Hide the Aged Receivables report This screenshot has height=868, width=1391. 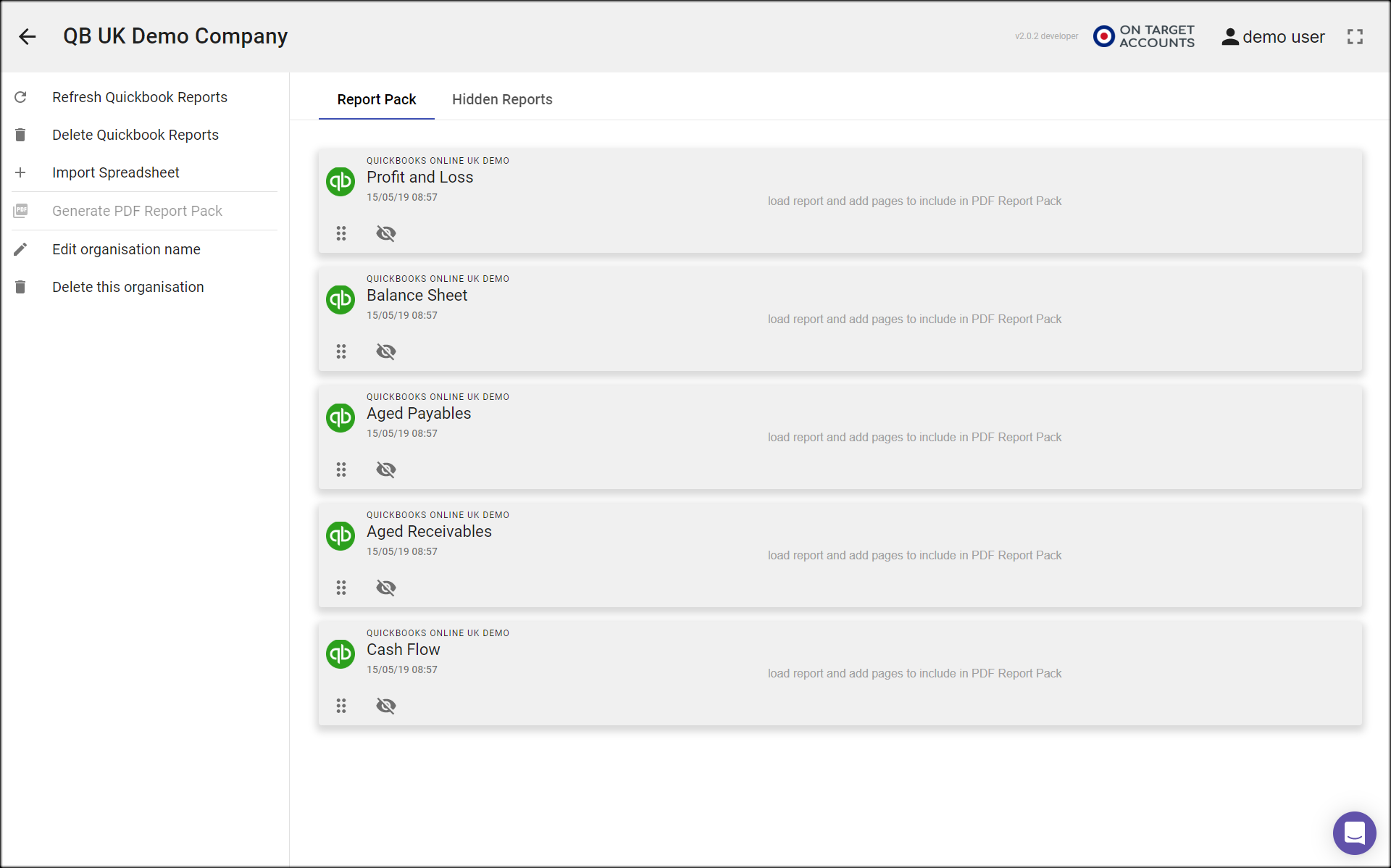[386, 588]
